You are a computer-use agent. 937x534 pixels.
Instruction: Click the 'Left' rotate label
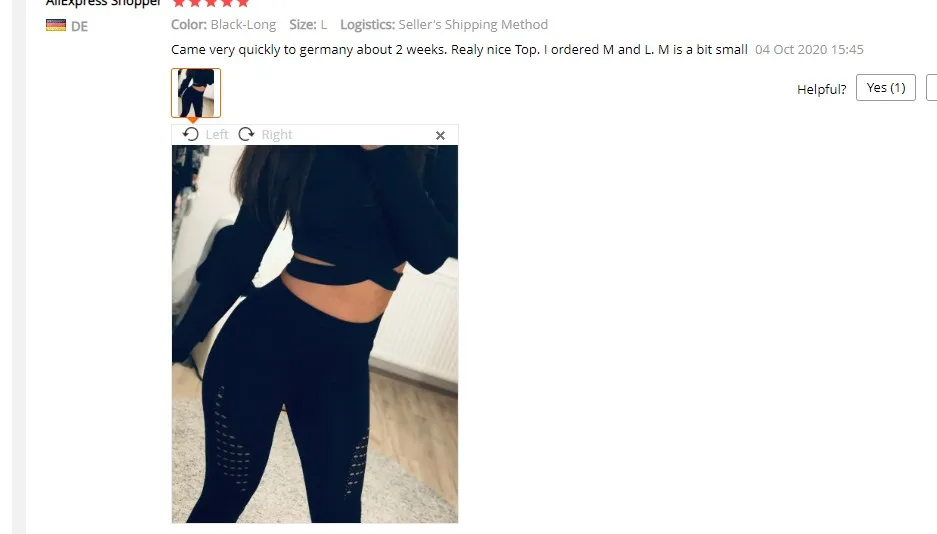point(217,134)
